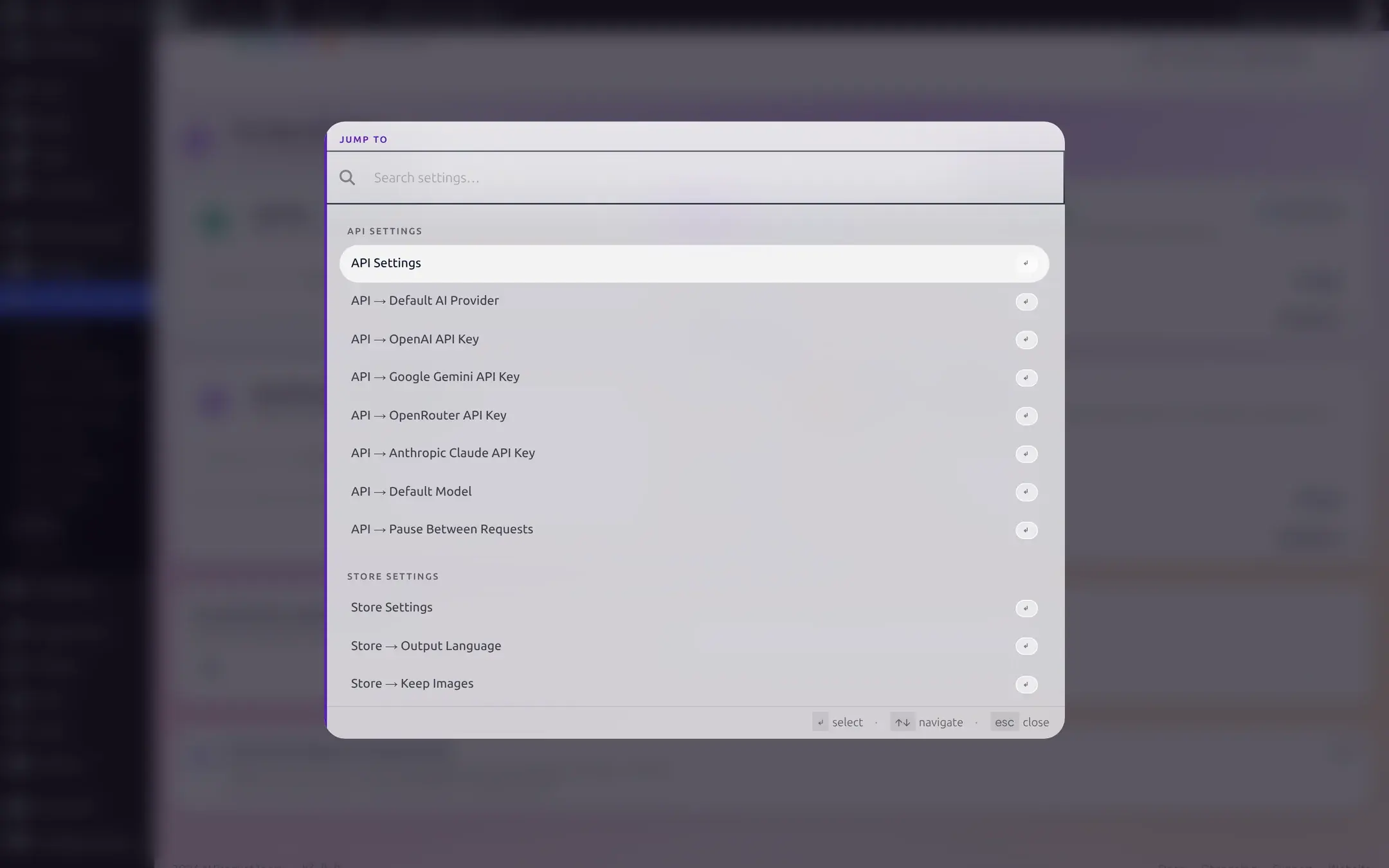Select the highlighted API Settings result

694,263
